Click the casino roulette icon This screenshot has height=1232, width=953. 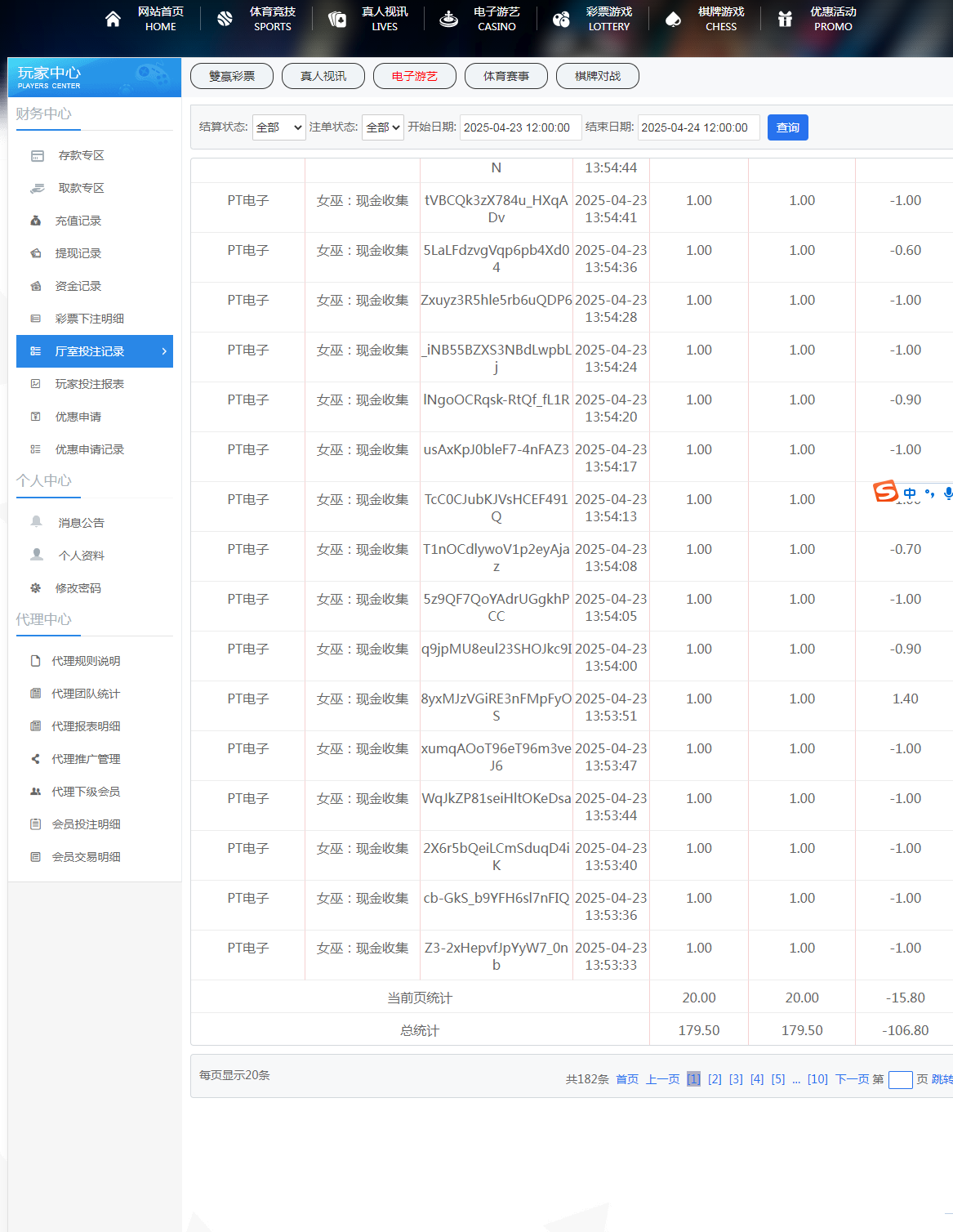click(x=448, y=19)
